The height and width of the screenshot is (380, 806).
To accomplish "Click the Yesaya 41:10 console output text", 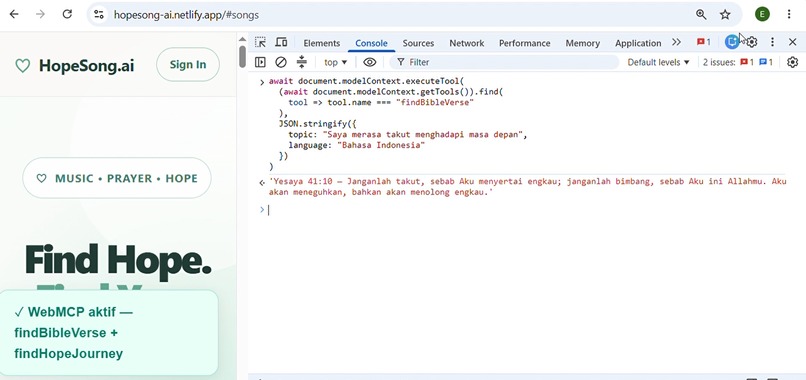I will [x=527, y=187].
